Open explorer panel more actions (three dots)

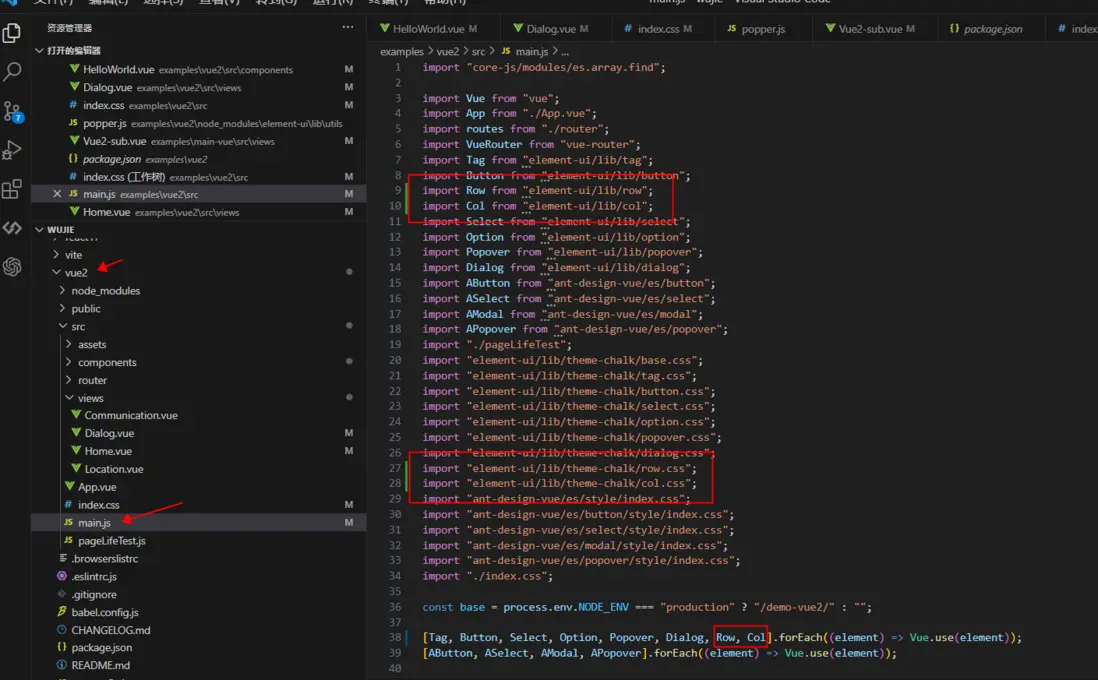(x=347, y=27)
